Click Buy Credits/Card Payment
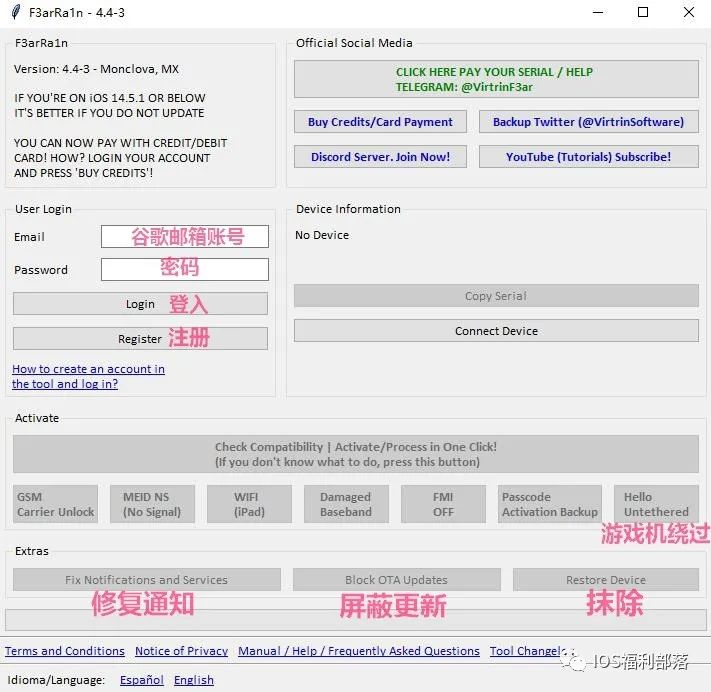The width and height of the screenshot is (711, 692). pos(380,122)
